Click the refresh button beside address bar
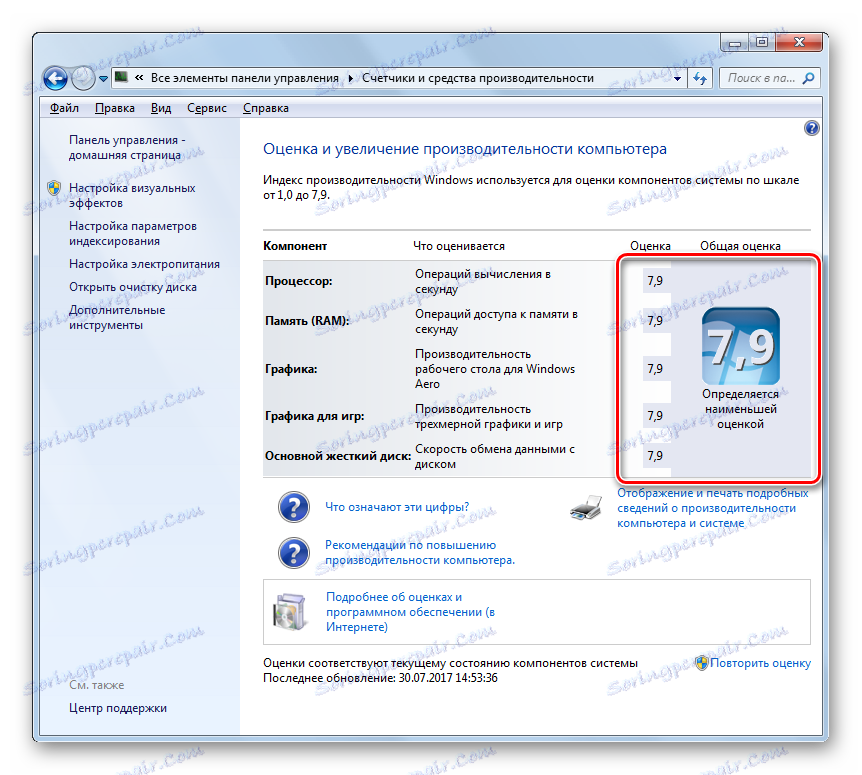The image size is (862, 775). pos(700,79)
